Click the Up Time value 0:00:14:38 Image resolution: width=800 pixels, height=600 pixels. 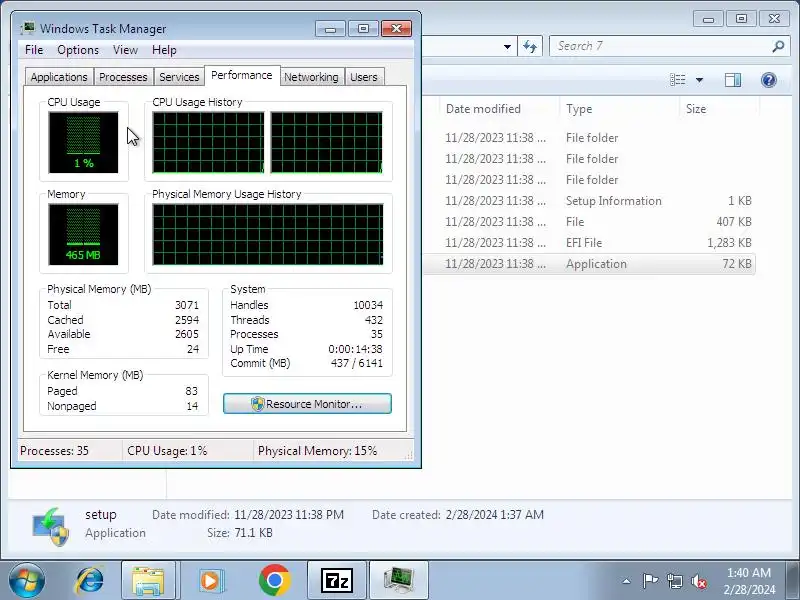(355, 349)
